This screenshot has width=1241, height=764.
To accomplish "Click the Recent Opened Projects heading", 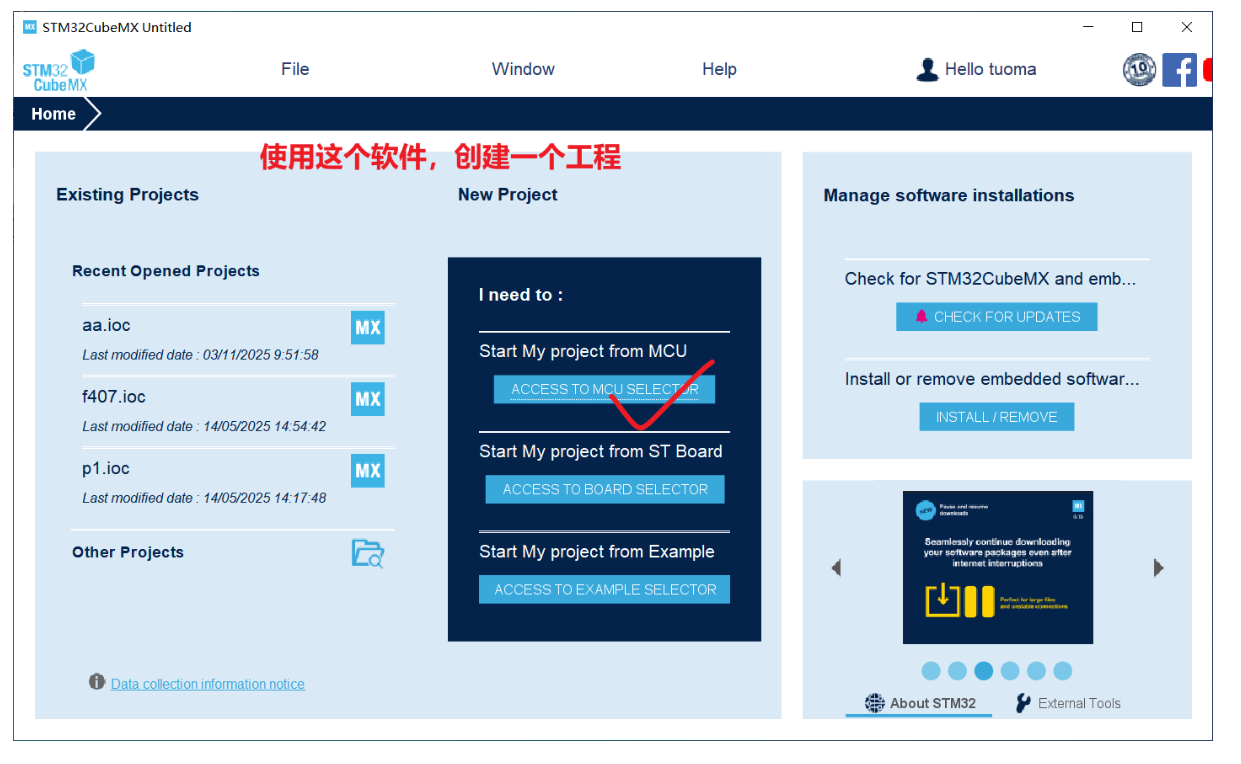I will tap(166, 271).
